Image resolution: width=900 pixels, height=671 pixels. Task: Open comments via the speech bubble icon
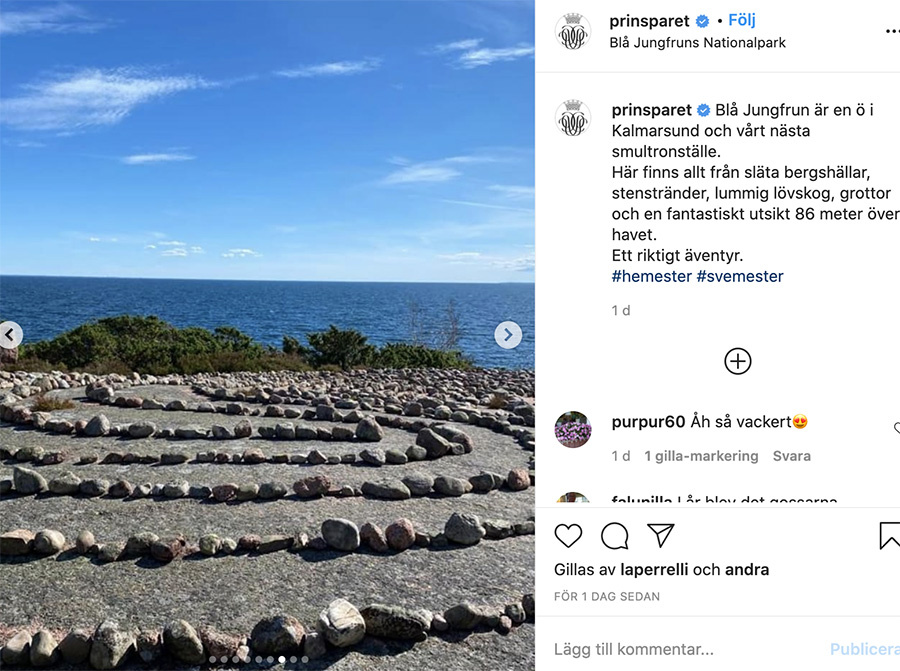pos(614,536)
